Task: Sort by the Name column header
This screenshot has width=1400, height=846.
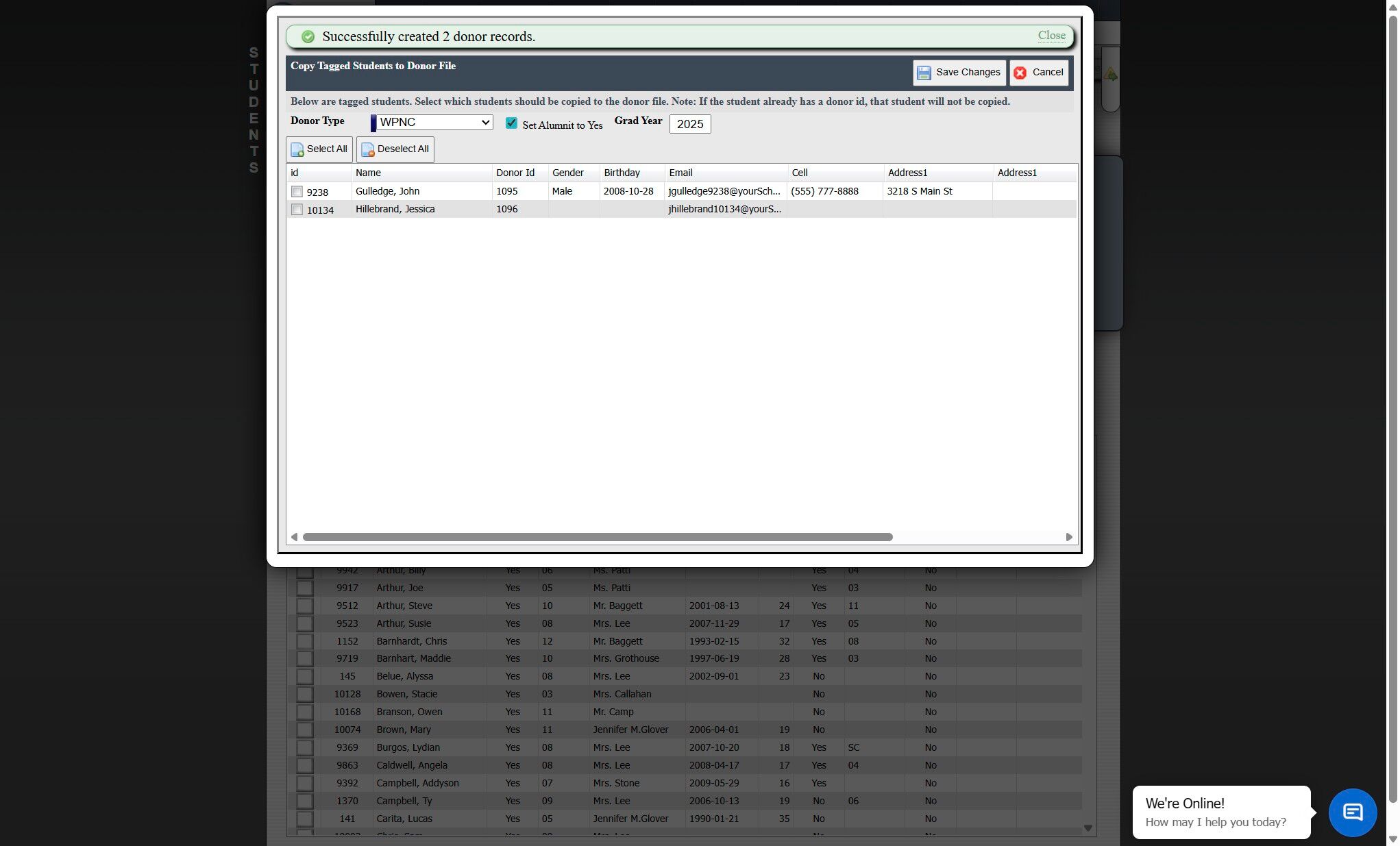Action: click(x=369, y=173)
